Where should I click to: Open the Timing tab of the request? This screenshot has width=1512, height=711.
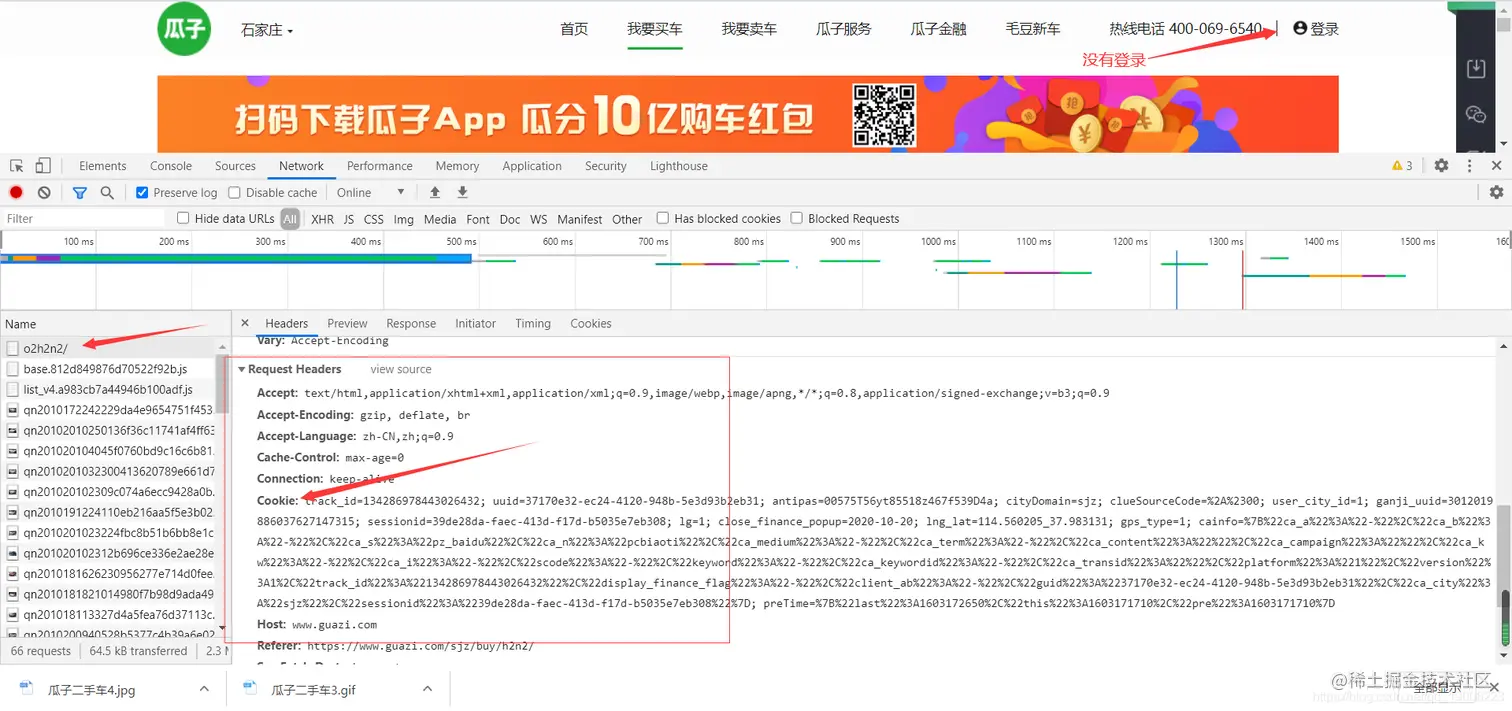coord(532,323)
